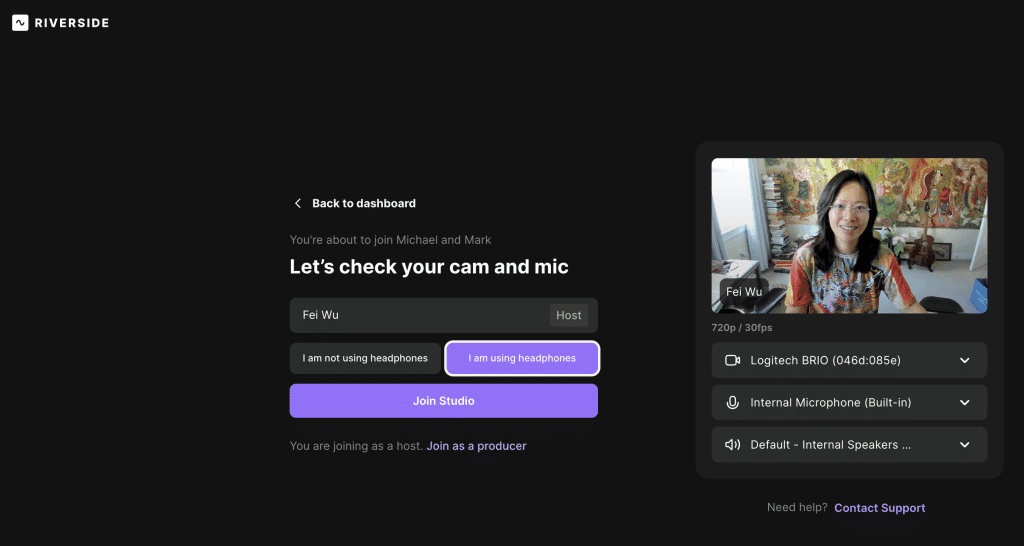
Task: Click the webcam preview thumbnail
Action: (849, 236)
